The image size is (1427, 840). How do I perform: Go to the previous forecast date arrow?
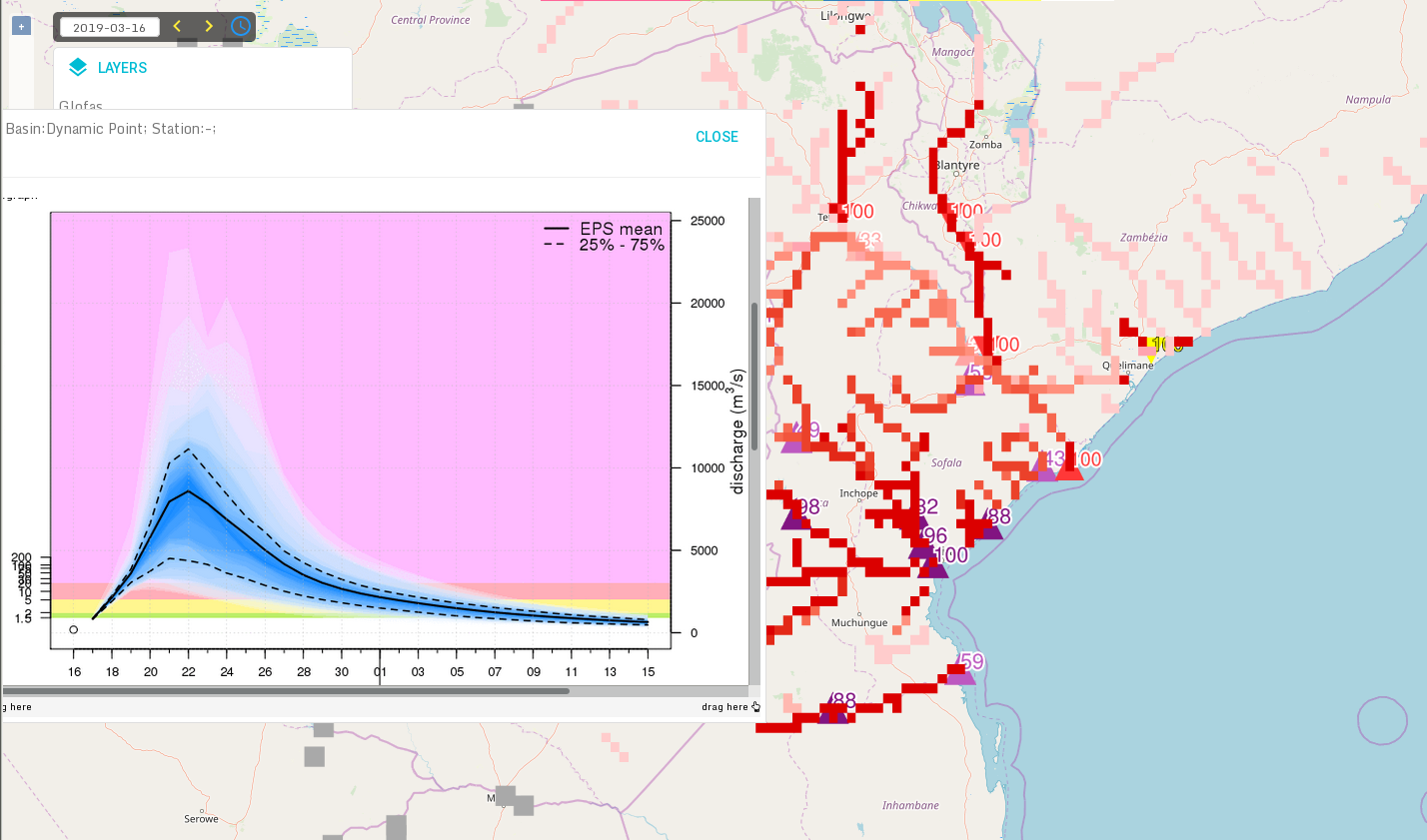tap(177, 26)
